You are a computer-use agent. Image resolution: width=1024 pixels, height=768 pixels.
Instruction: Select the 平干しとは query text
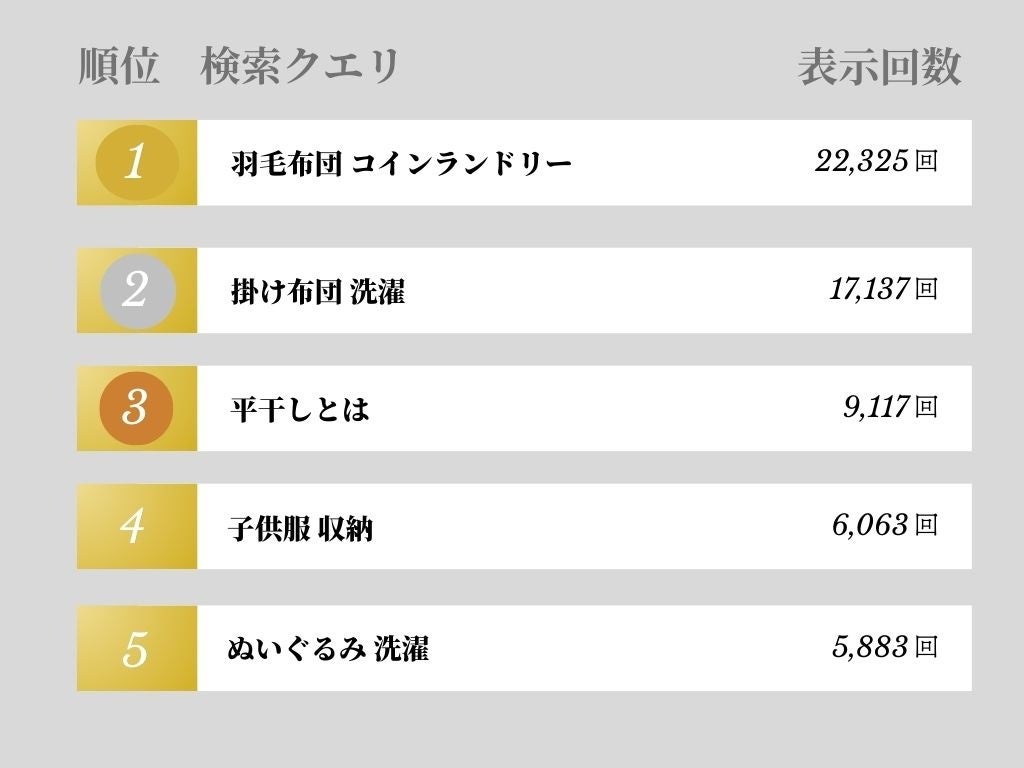point(299,409)
